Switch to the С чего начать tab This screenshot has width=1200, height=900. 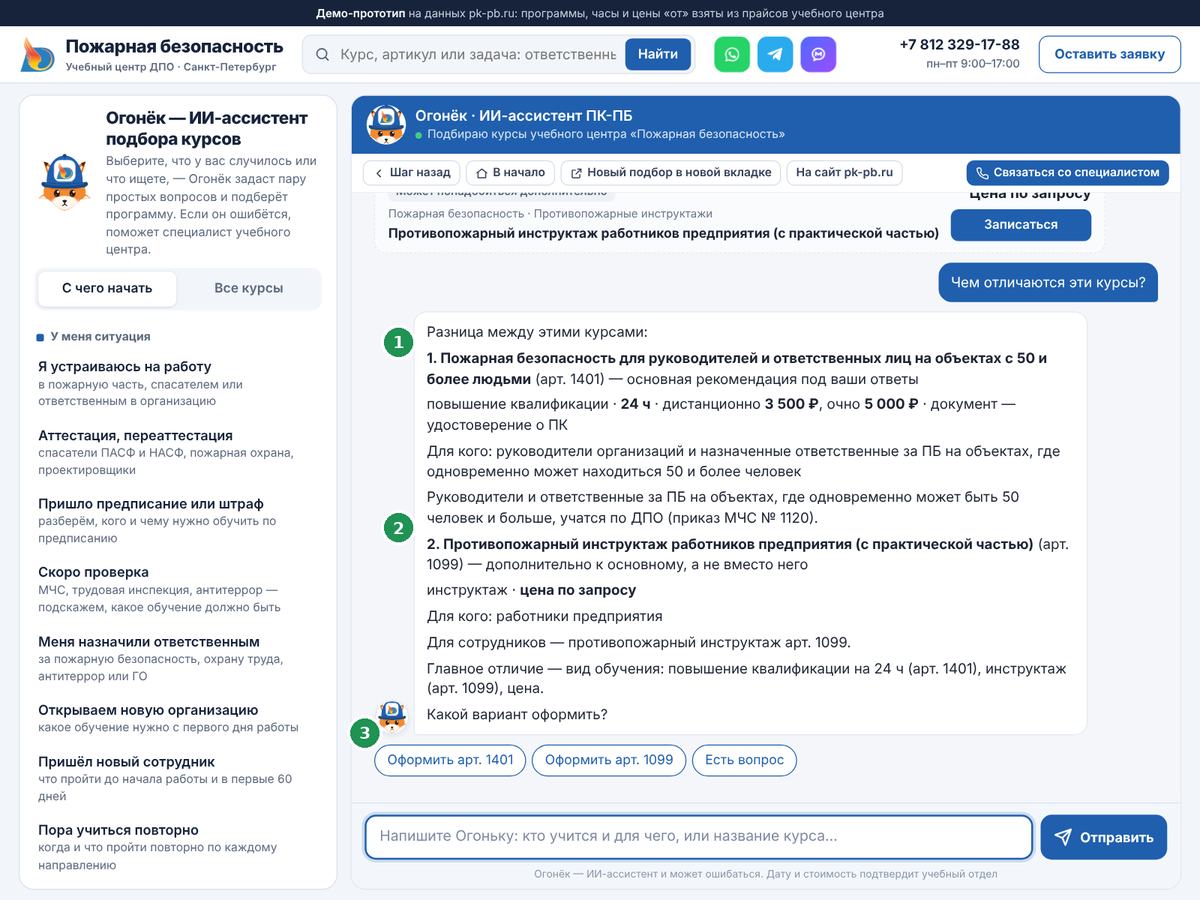point(107,288)
